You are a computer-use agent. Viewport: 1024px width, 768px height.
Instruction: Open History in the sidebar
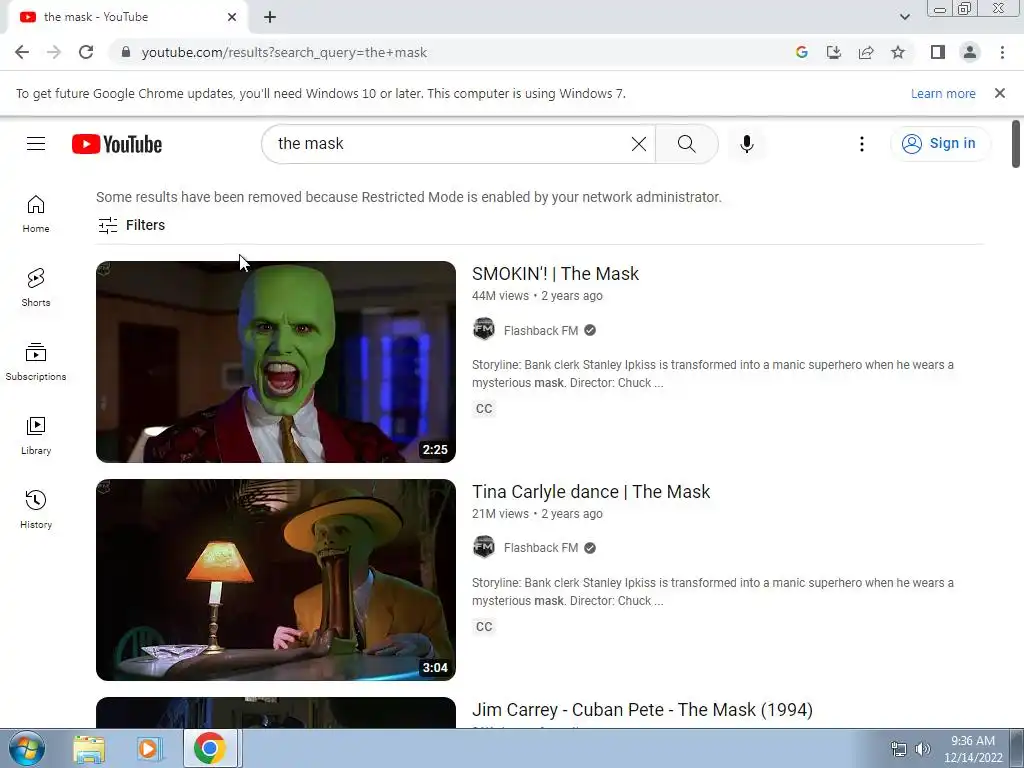point(36,509)
